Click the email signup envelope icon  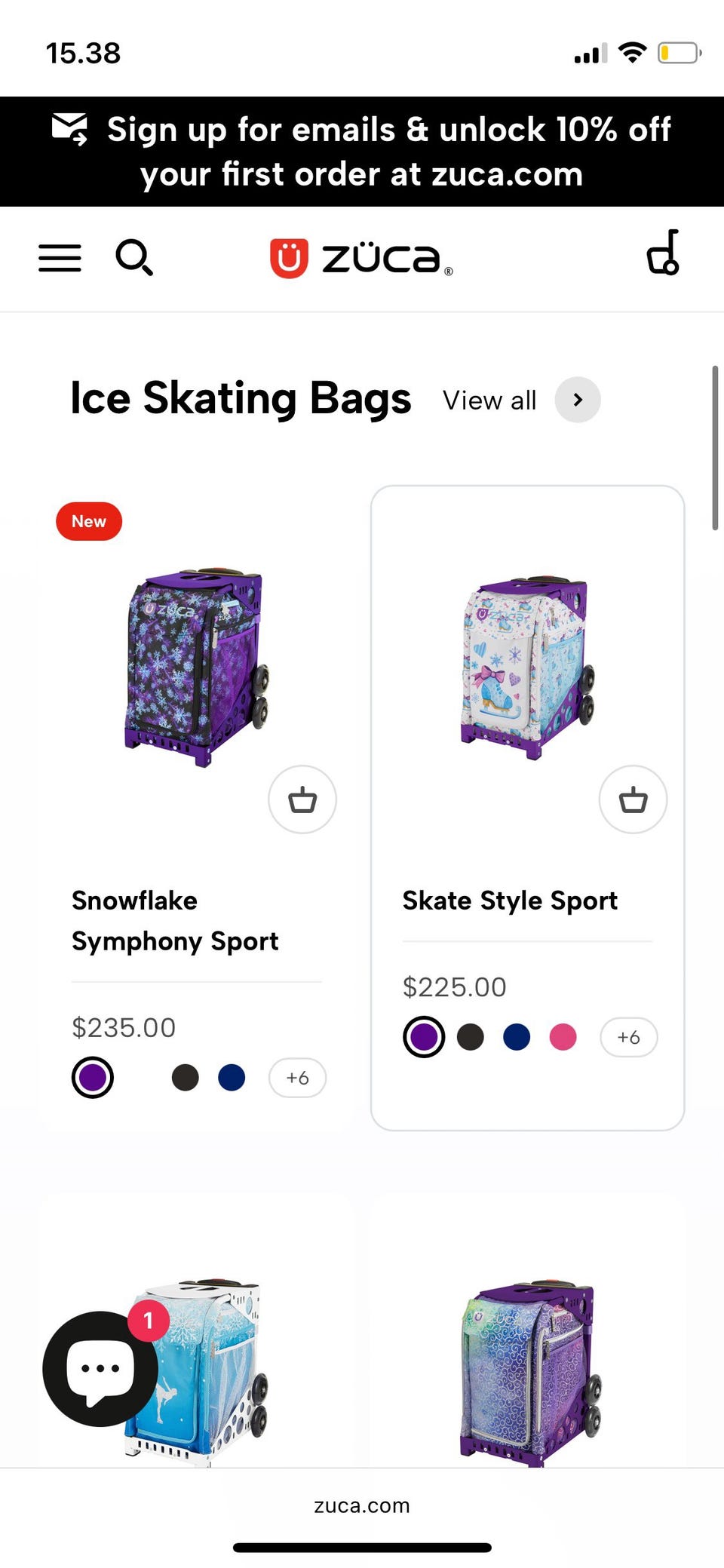coord(69,129)
